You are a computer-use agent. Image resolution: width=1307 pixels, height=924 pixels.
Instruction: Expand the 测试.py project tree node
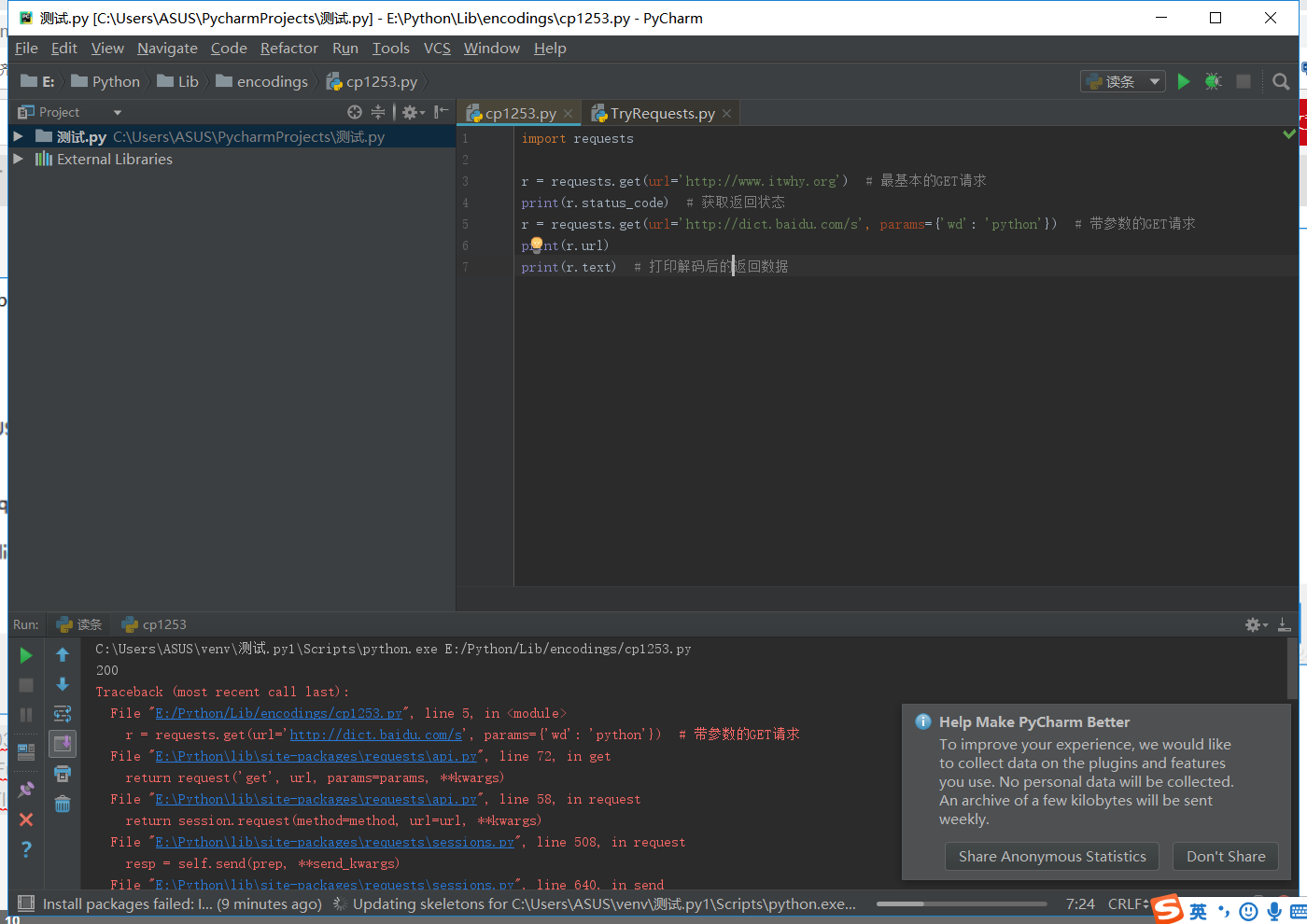point(18,136)
